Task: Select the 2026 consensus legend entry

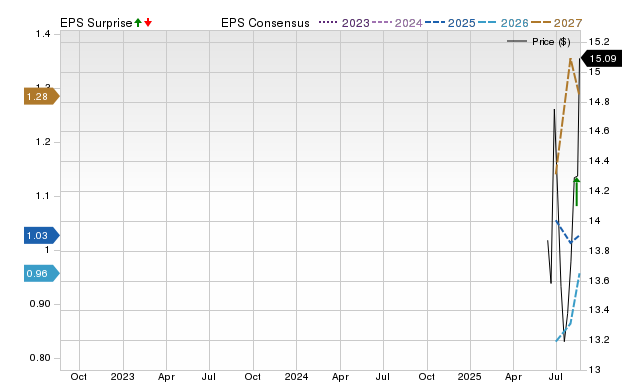Action: point(503,23)
